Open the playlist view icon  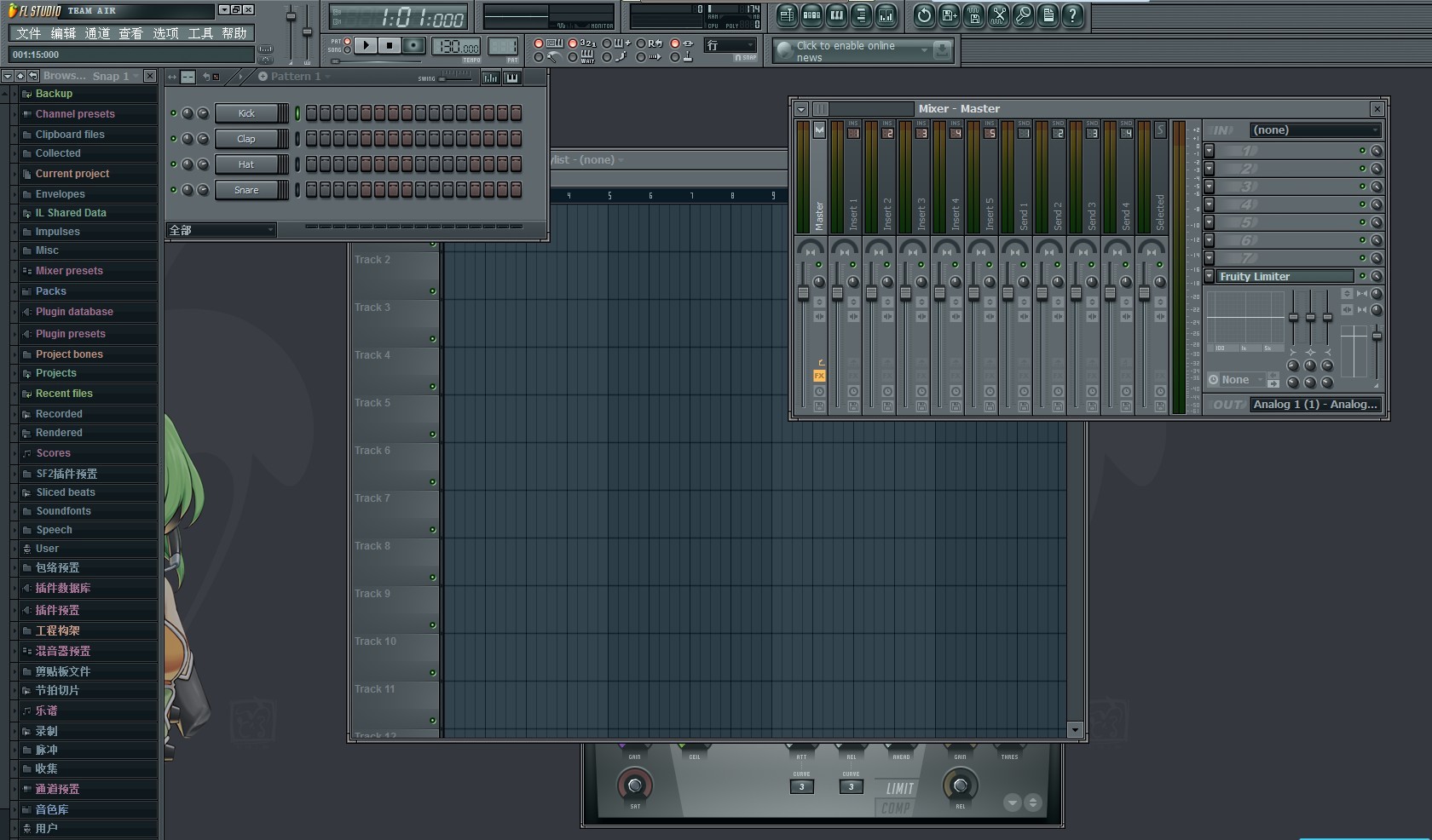787,15
